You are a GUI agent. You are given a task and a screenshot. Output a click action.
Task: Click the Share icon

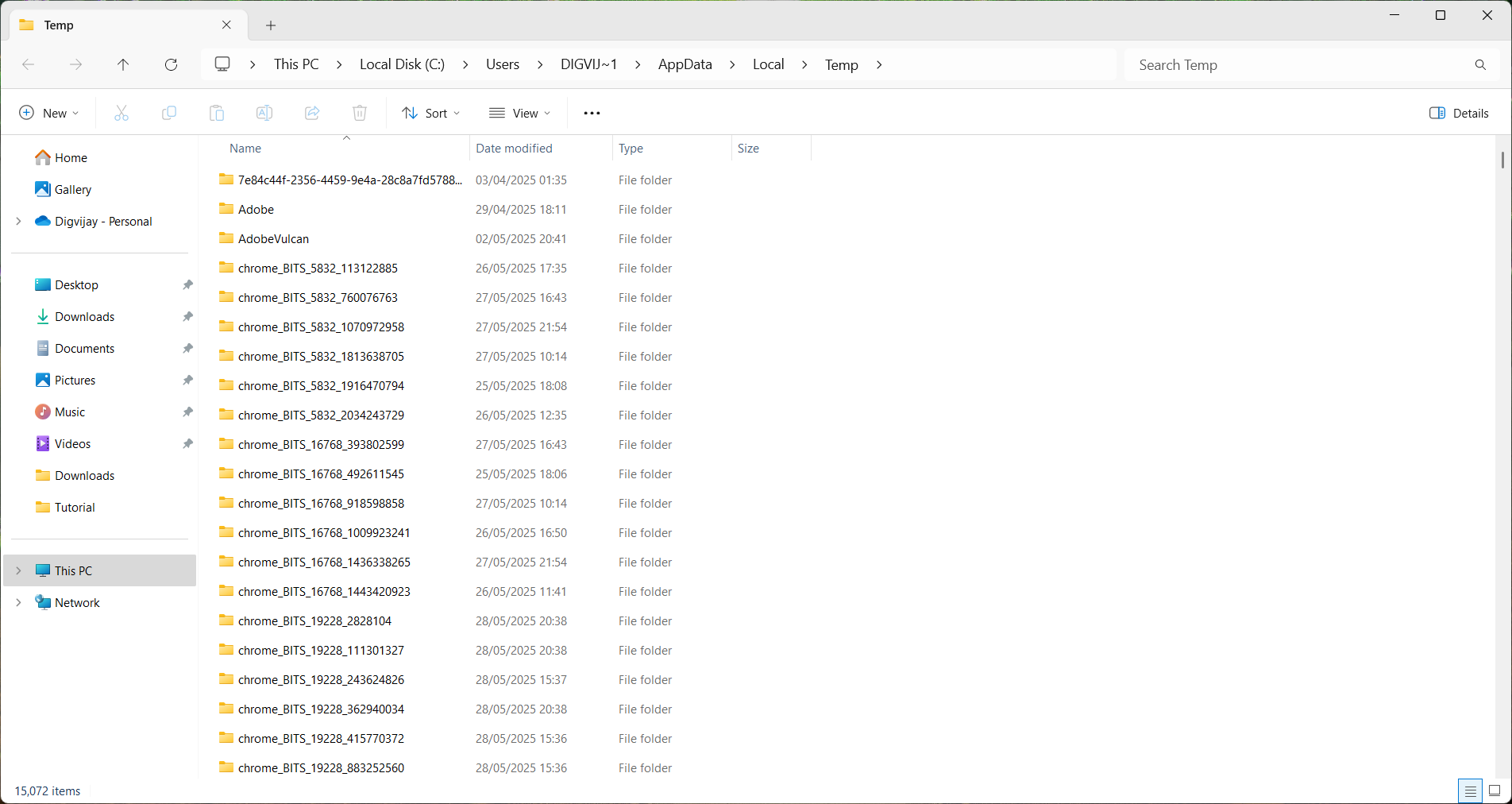click(312, 113)
